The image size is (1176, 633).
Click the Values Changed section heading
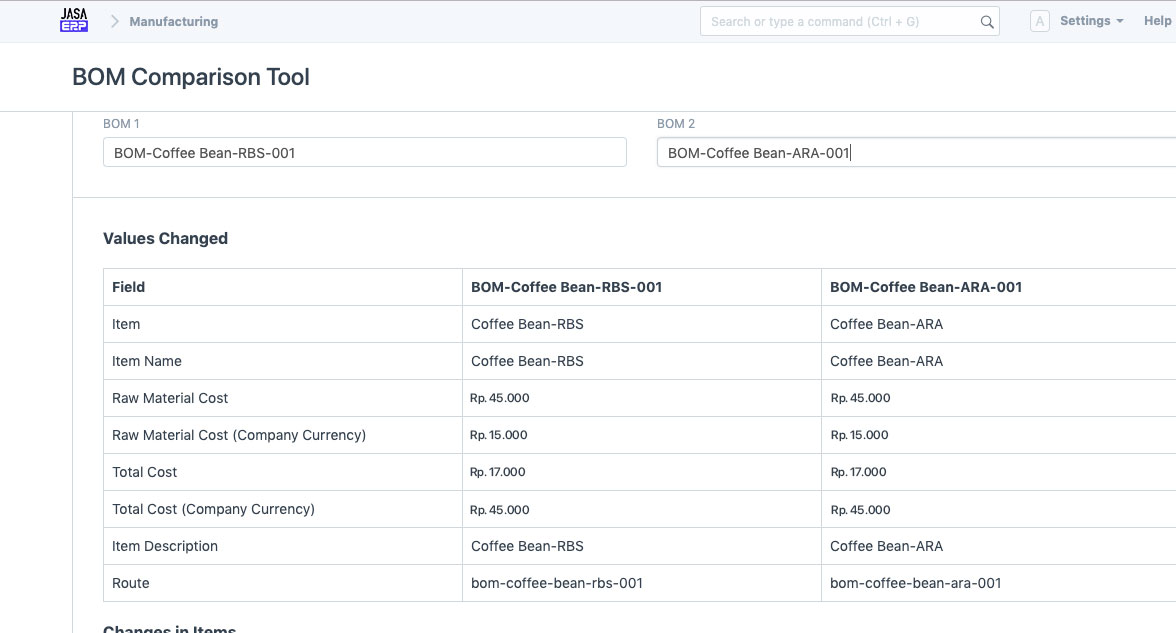click(x=165, y=238)
